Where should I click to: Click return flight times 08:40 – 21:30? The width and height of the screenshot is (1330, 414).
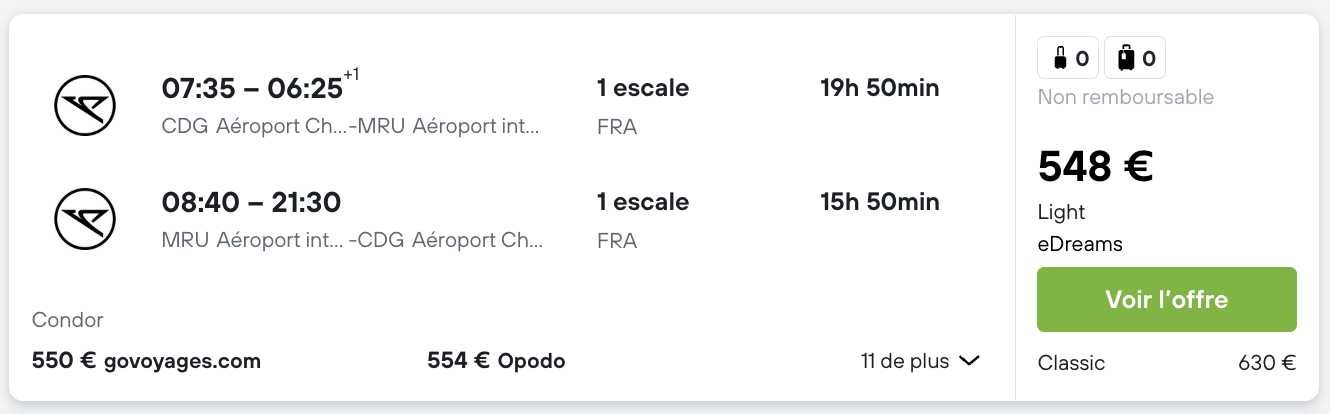[x=252, y=202]
